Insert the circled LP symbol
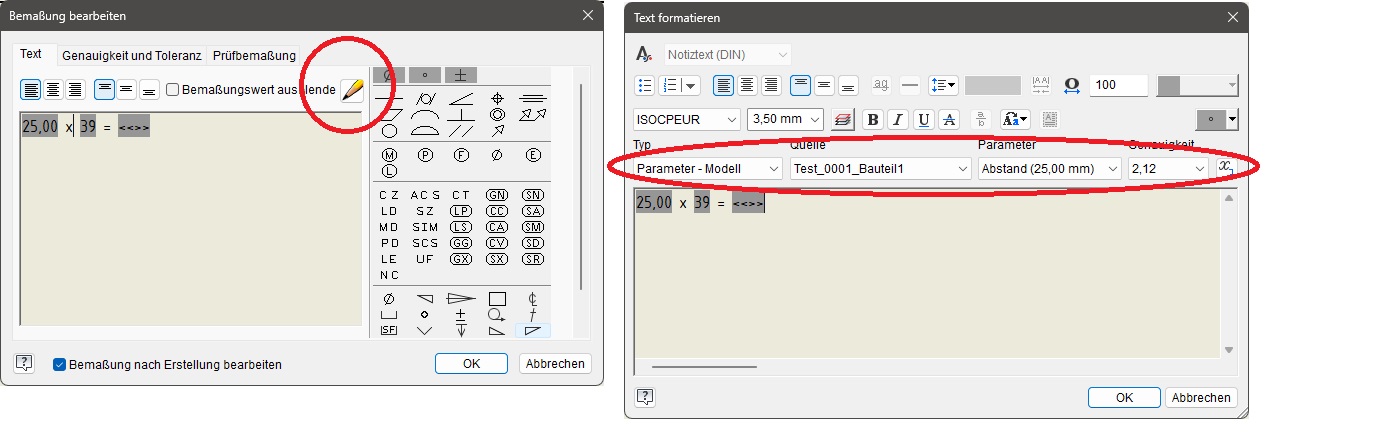Screen dimensions: 1377x434 click(461, 211)
